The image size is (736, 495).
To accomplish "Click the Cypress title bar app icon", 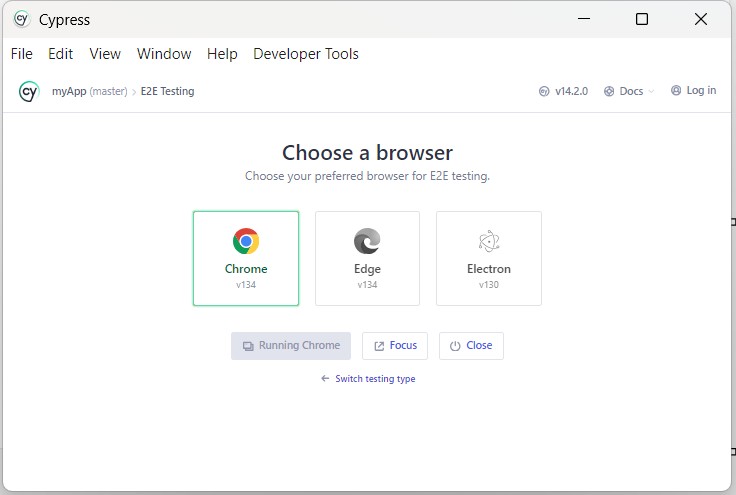I will [21, 19].
